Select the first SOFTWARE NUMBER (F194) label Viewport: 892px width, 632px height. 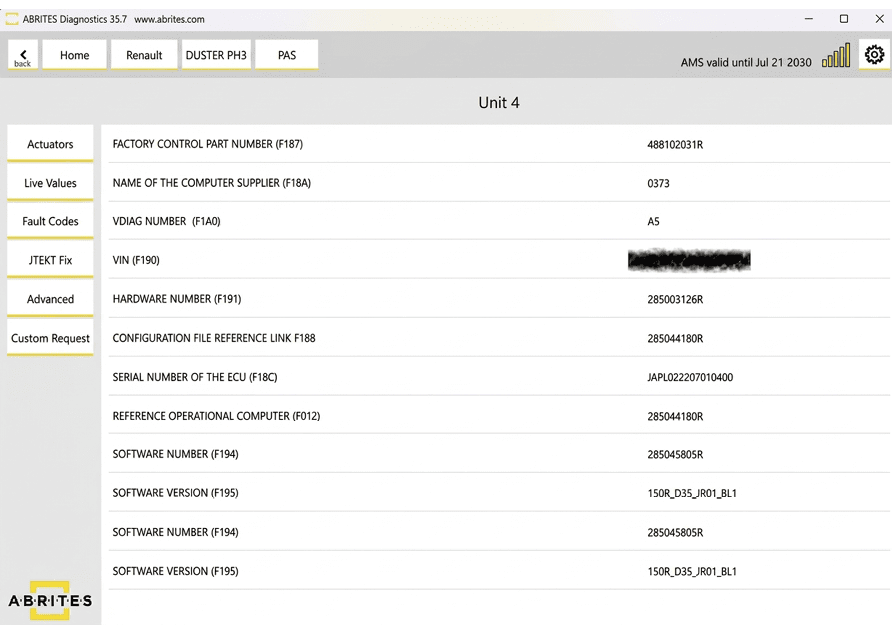coord(175,454)
